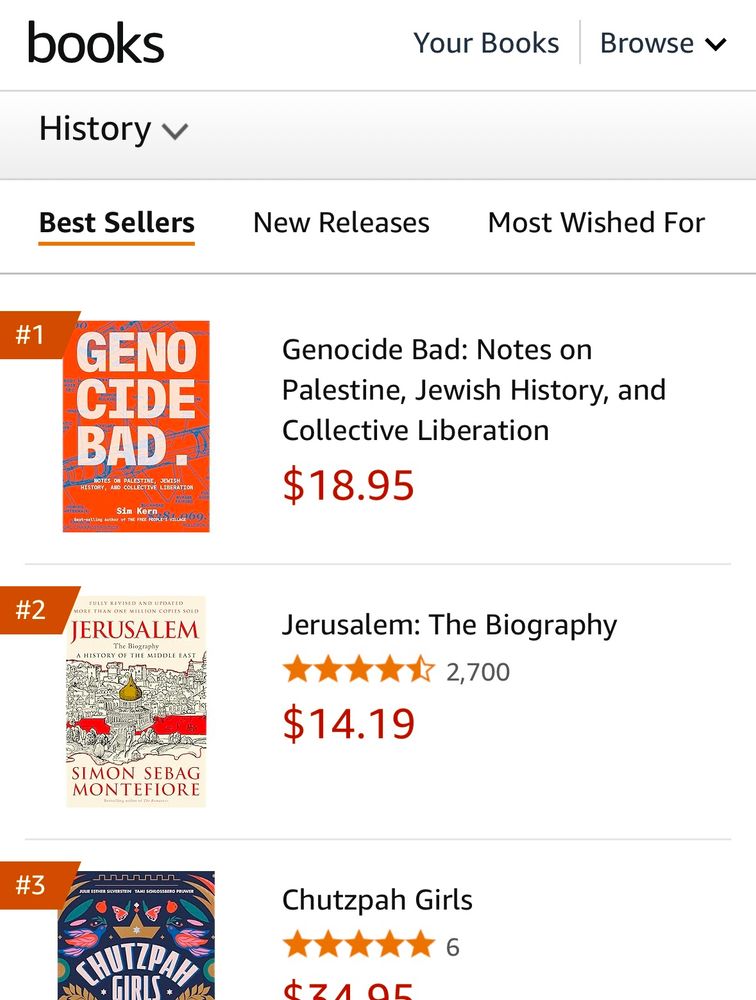Click the $14.19 price
Viewport: 756px width, 1000px height.
[348, 724]
